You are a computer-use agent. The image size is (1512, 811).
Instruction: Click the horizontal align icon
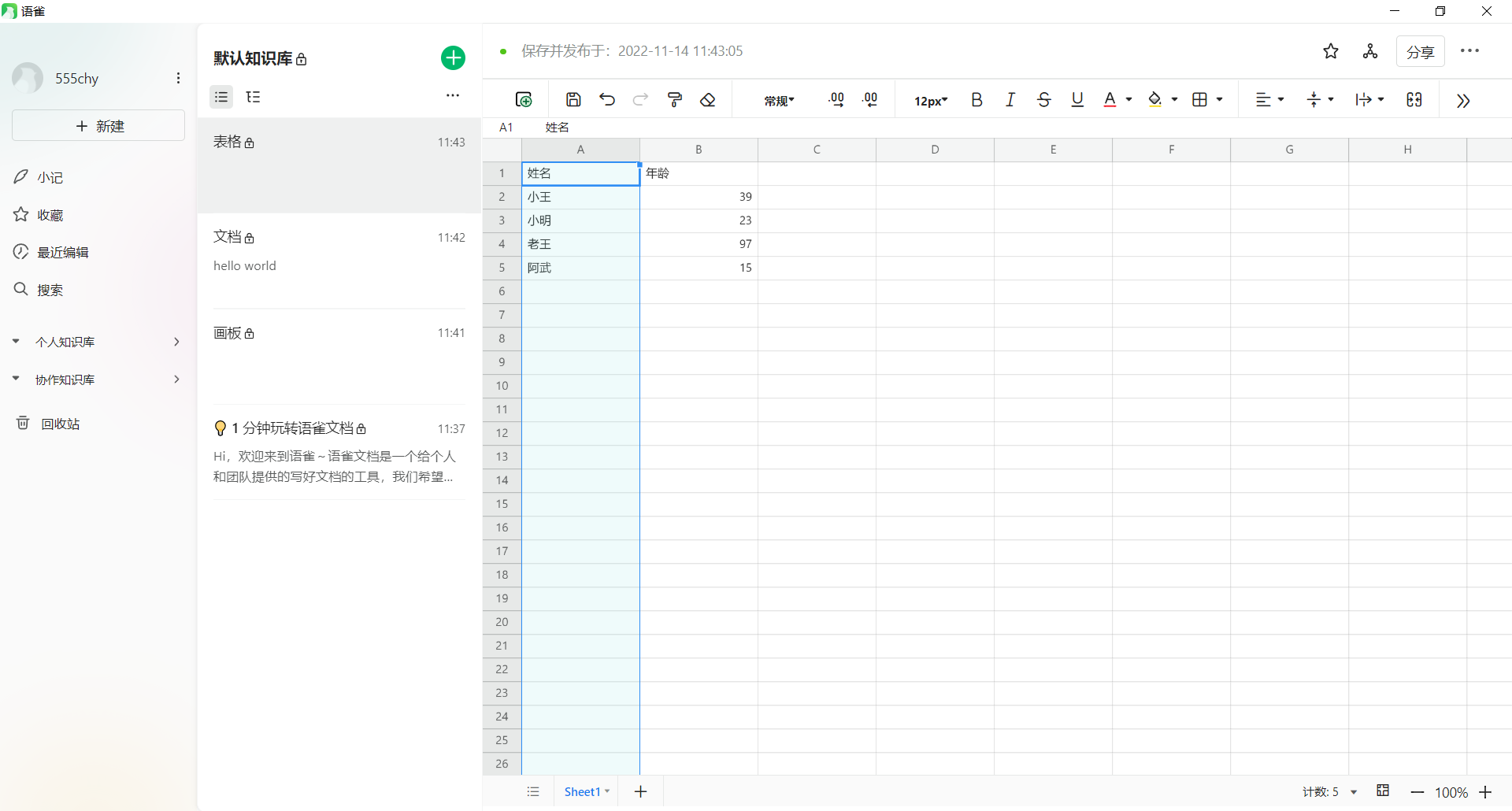(x=1263, y=100)
